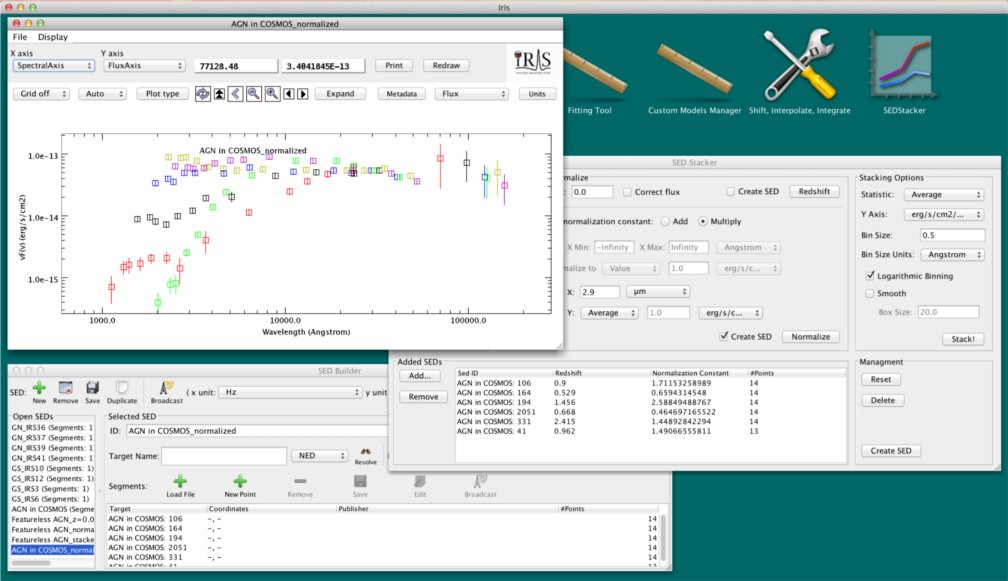Click the pan left arrow icon
1008x581 pixels.
289,94
